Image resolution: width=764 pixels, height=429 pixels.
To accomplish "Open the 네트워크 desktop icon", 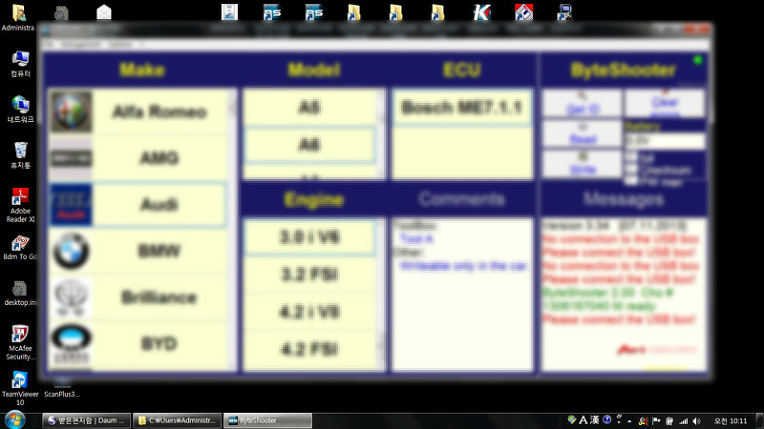I will click(20, 109).
